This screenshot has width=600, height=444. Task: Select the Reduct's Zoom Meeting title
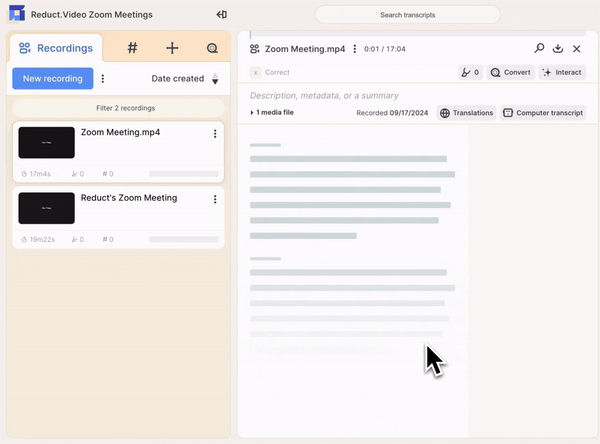coord(129,198)
